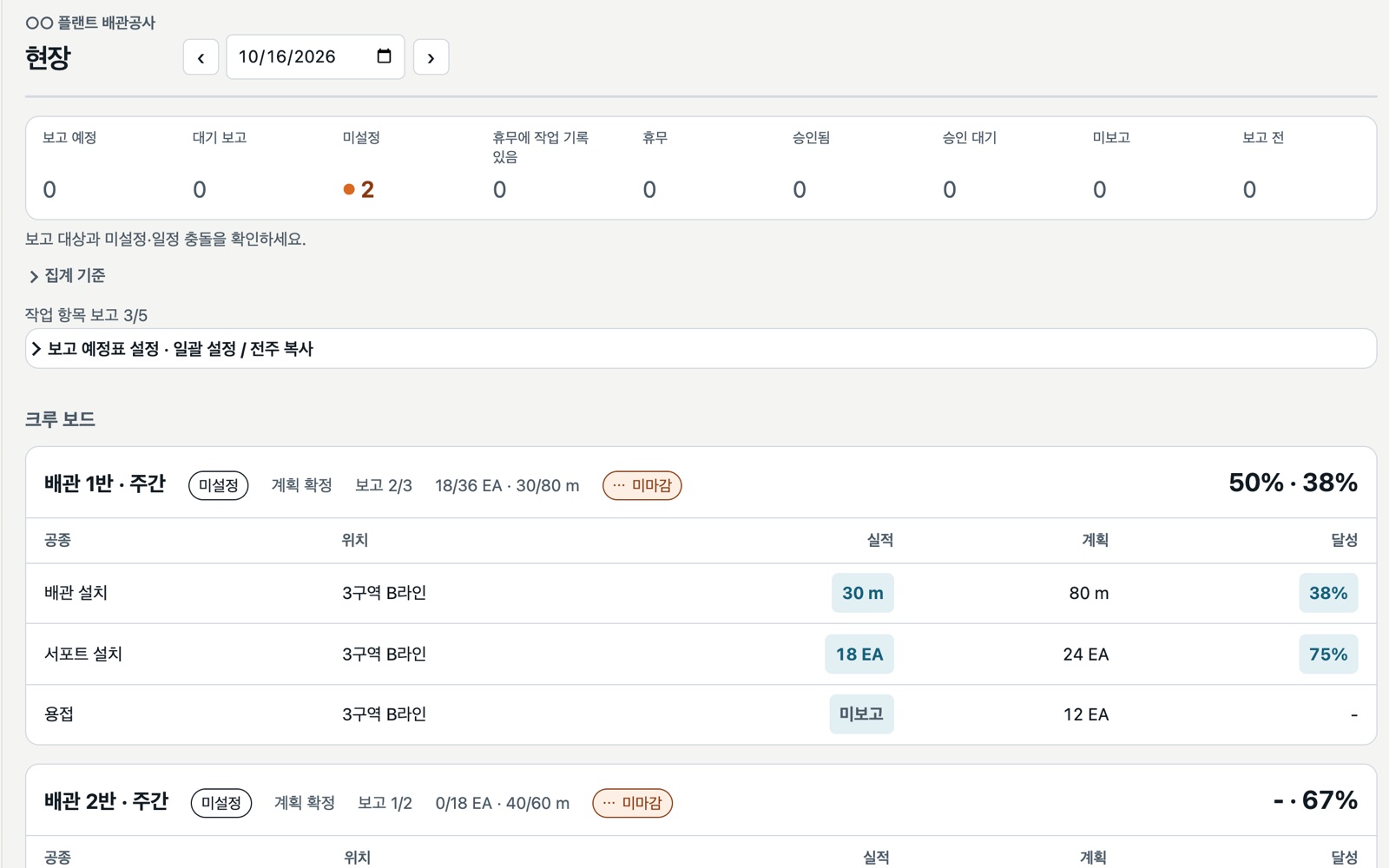1389x868 pixels.
Task: Click 보고 2/3 on 배관 1반 card
Action: 384,485
